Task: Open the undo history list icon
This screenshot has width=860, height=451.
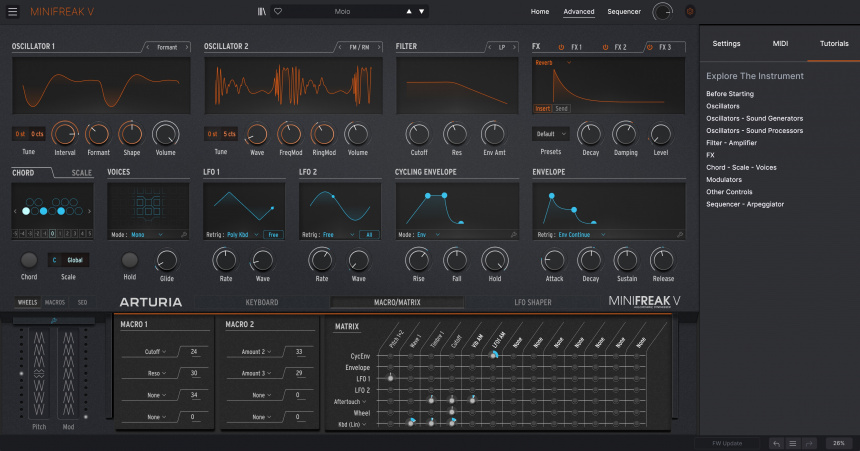Action: 792,442
